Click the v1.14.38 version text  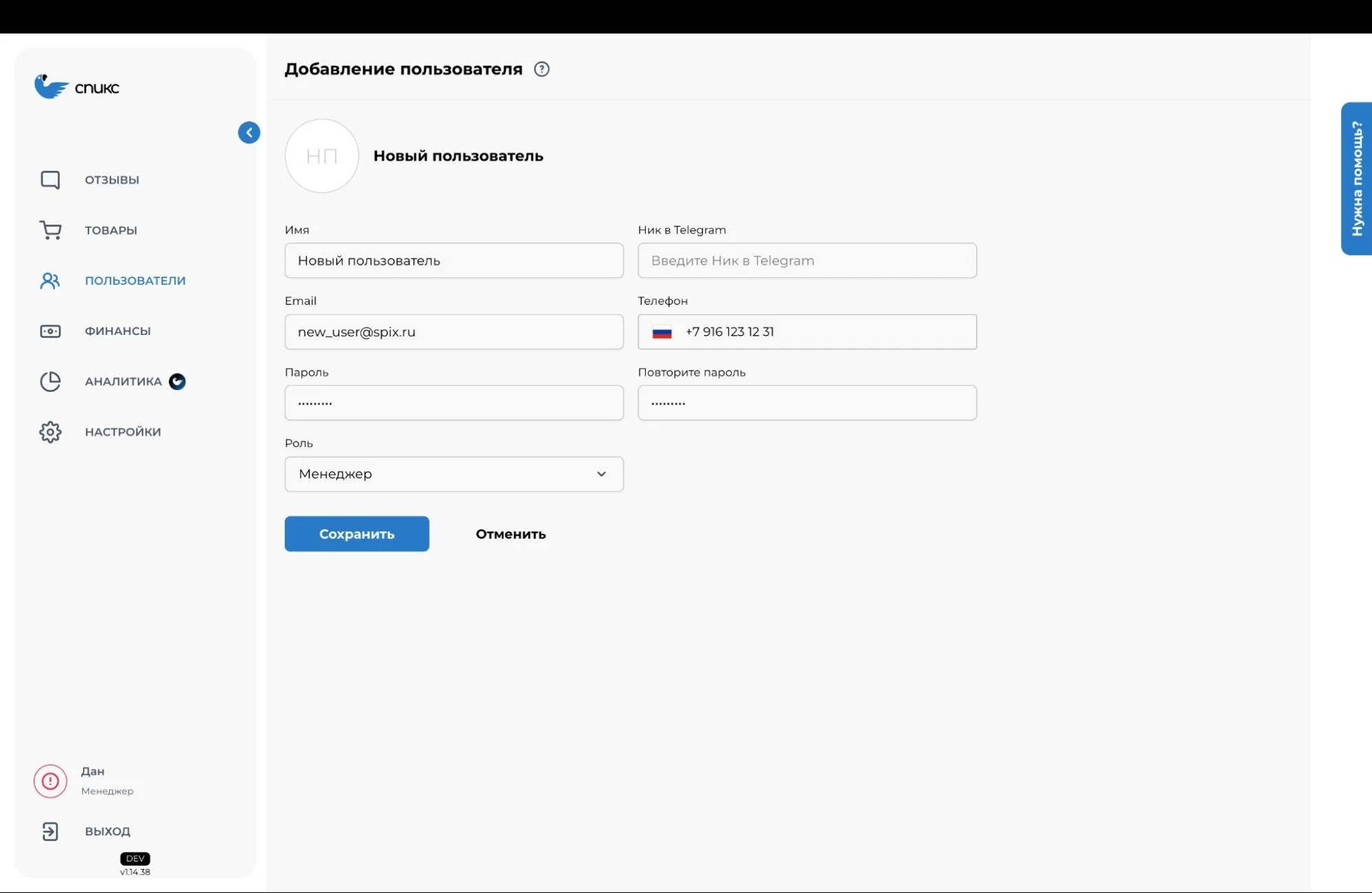[135, 872]
